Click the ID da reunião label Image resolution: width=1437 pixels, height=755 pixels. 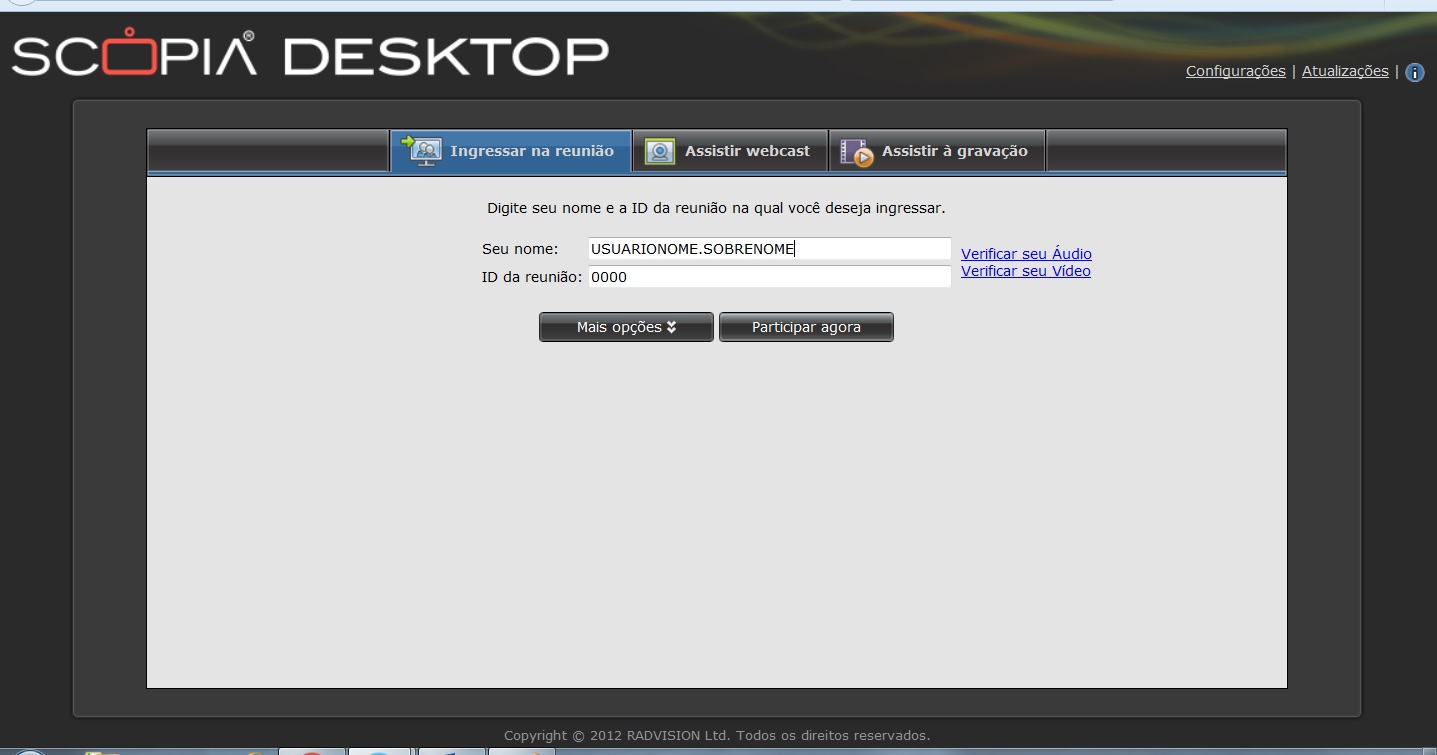[531, 277]
